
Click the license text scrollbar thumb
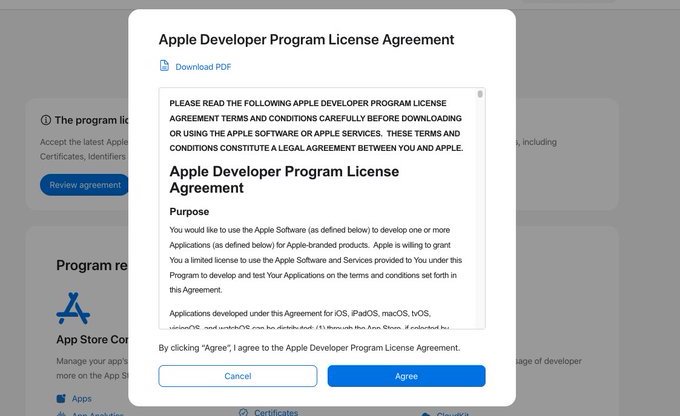(480, 94)
